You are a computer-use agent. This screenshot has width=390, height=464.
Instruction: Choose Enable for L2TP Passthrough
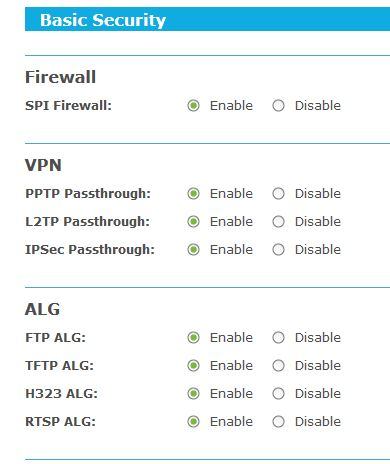(193, 222)
